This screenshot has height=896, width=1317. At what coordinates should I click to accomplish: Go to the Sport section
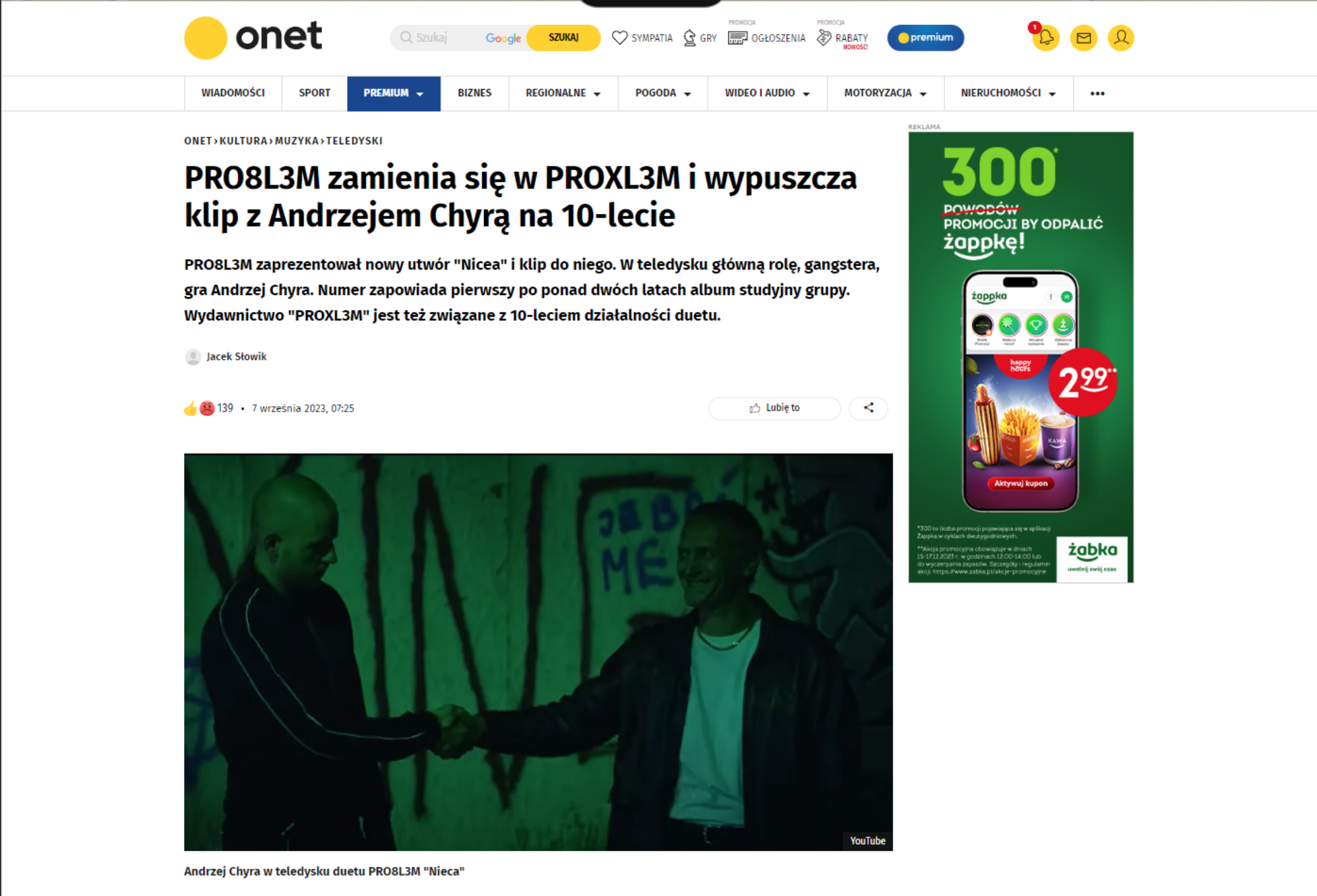(x=315, y=93)
